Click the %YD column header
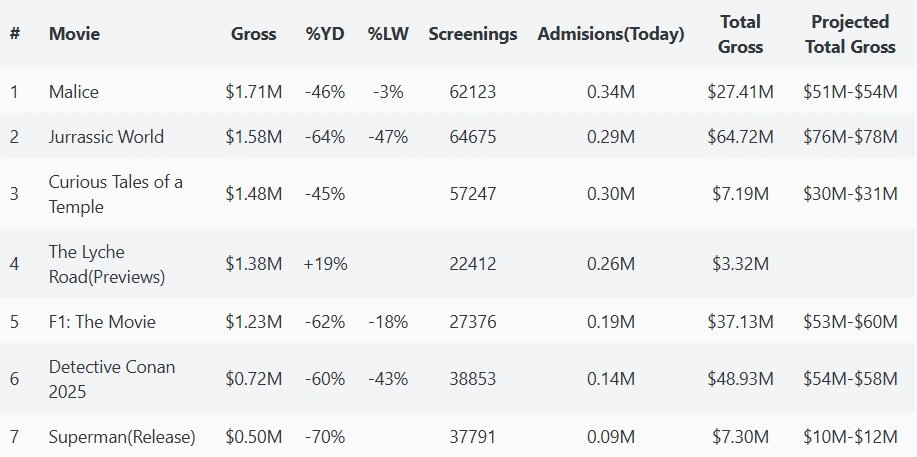The image size is (917, 457). pyautogui.click(x=325, y=34)
